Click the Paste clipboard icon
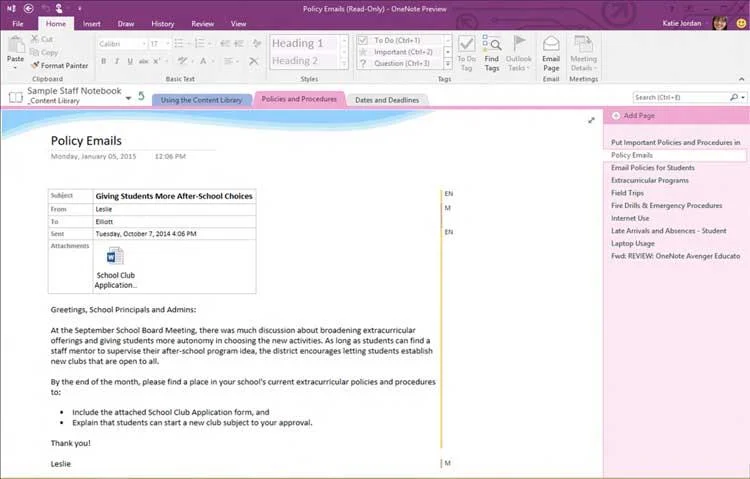 point(15,46)
